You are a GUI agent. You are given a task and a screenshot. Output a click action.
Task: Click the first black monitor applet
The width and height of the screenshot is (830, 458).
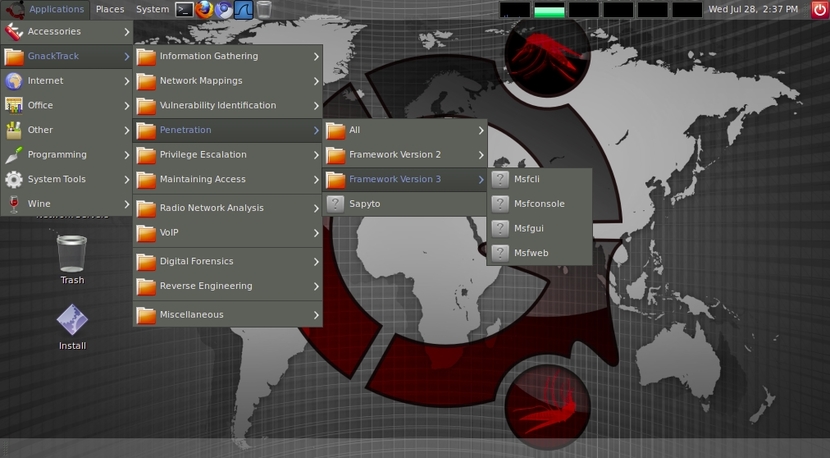[515, 10]
